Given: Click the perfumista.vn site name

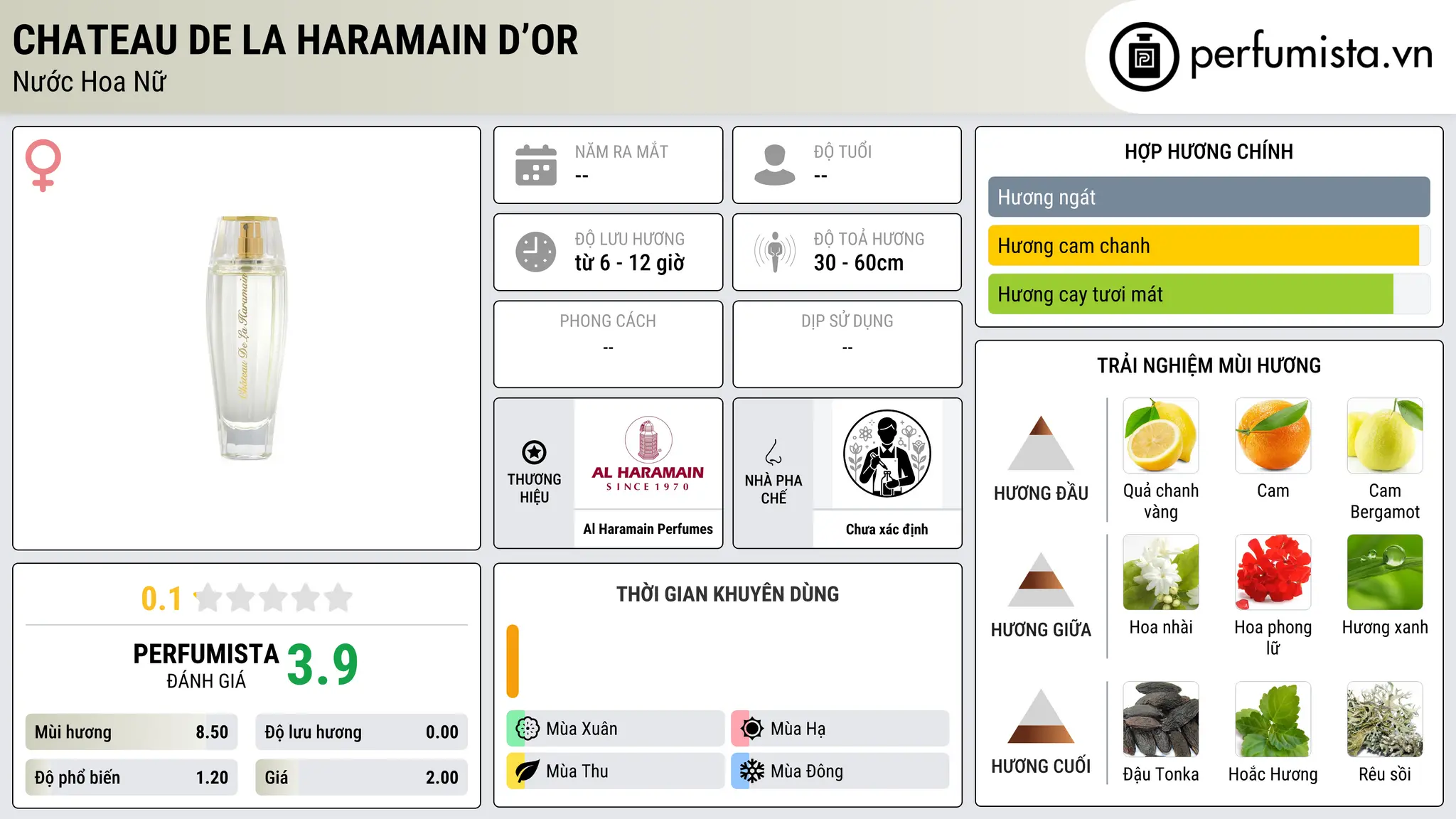Looking at the screenshot, I should 1311,54.
